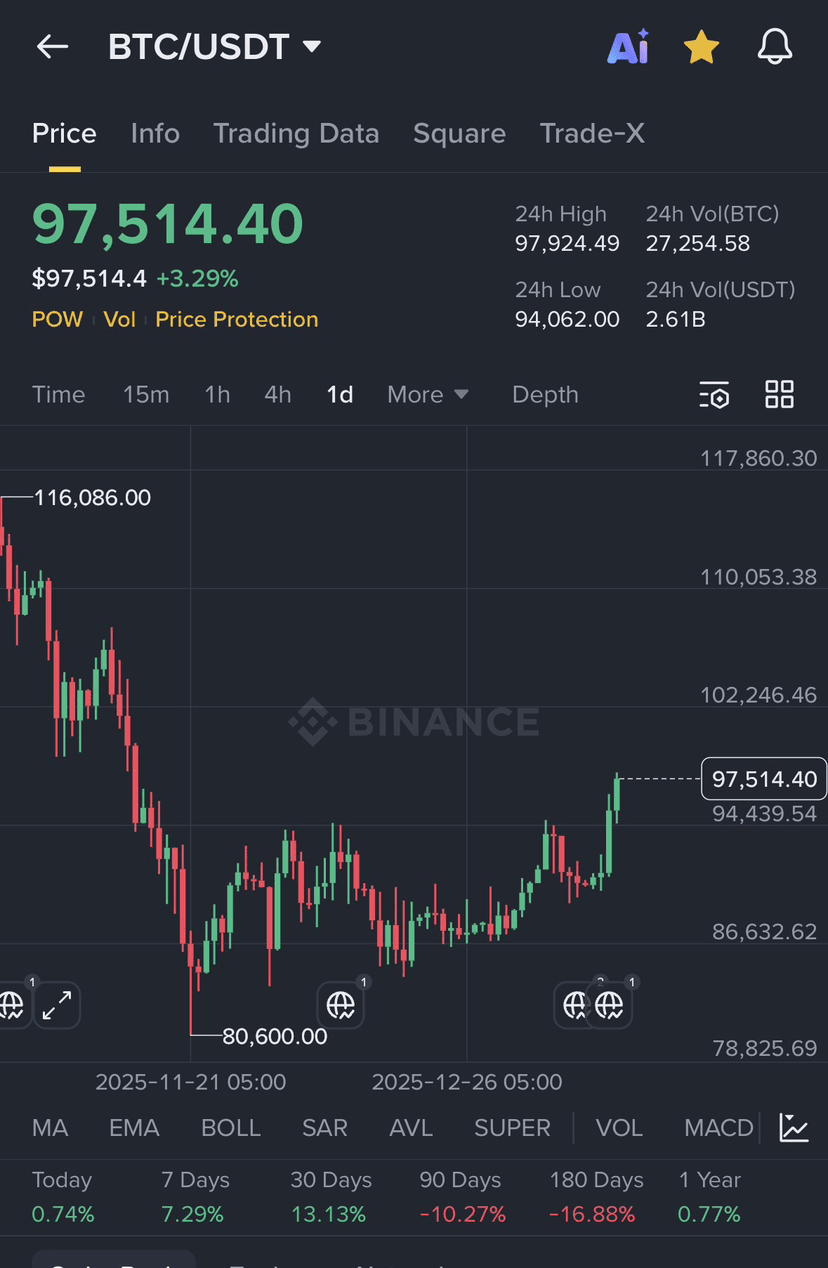Tap the Price Protection label
Screen dimensions: 828x1268
coord(237,320)
